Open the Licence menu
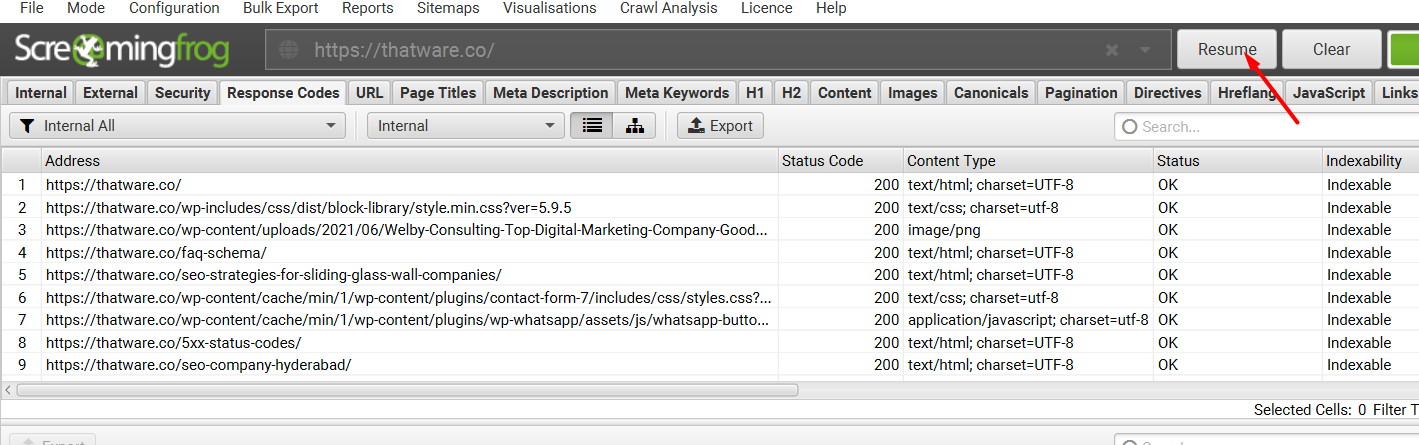This screenshot has width=1419, height=445. point(766,8)
